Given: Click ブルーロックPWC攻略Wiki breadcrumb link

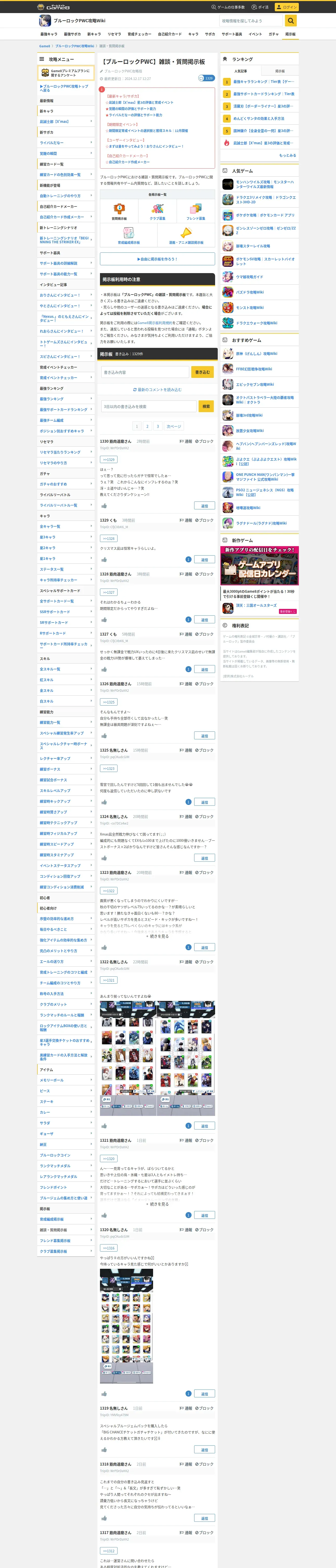Looking at the screenshot, I should [74, 46].
